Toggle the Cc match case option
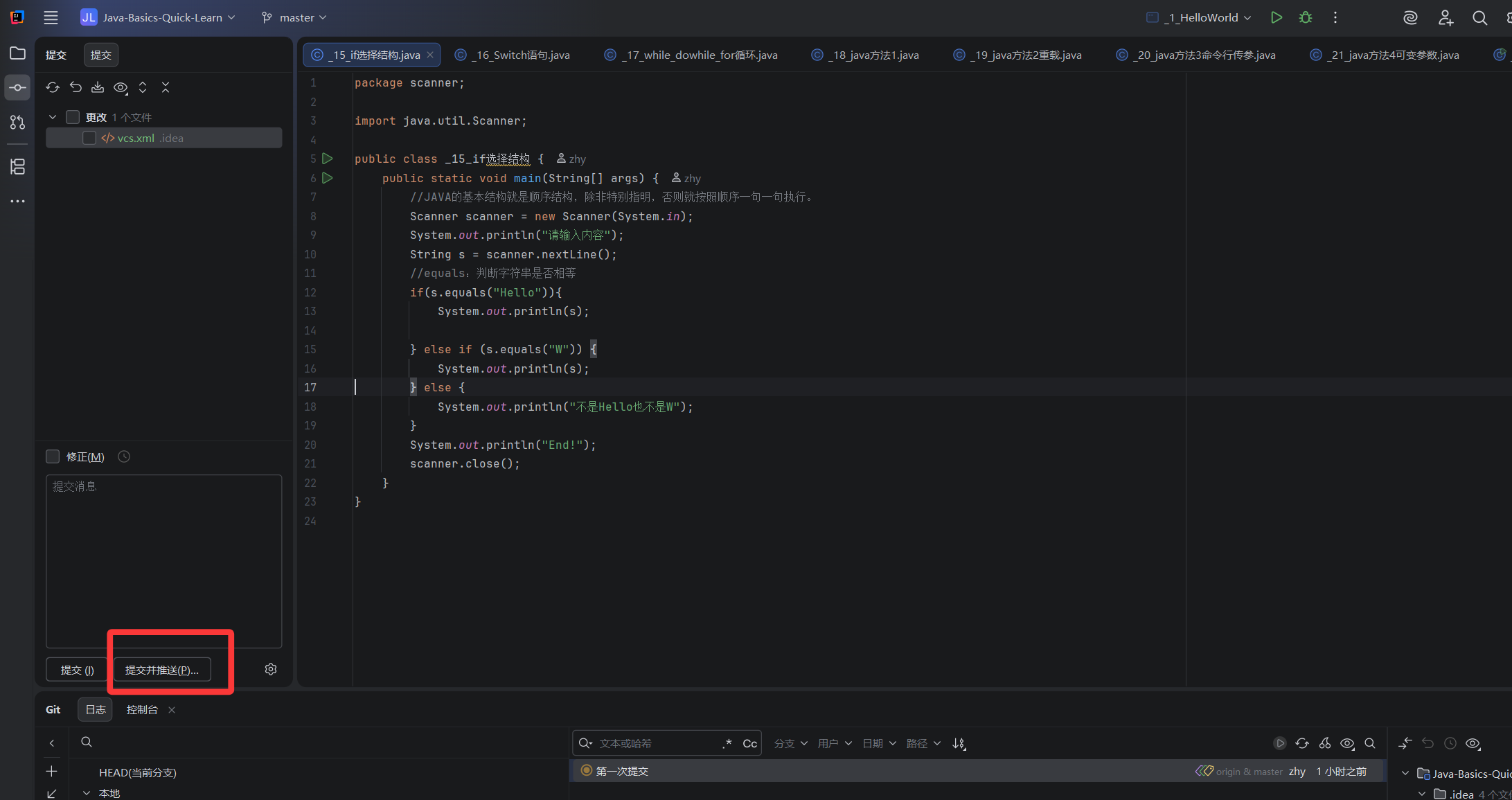This screenshot has width=1512, height=800. pos(749,743)
